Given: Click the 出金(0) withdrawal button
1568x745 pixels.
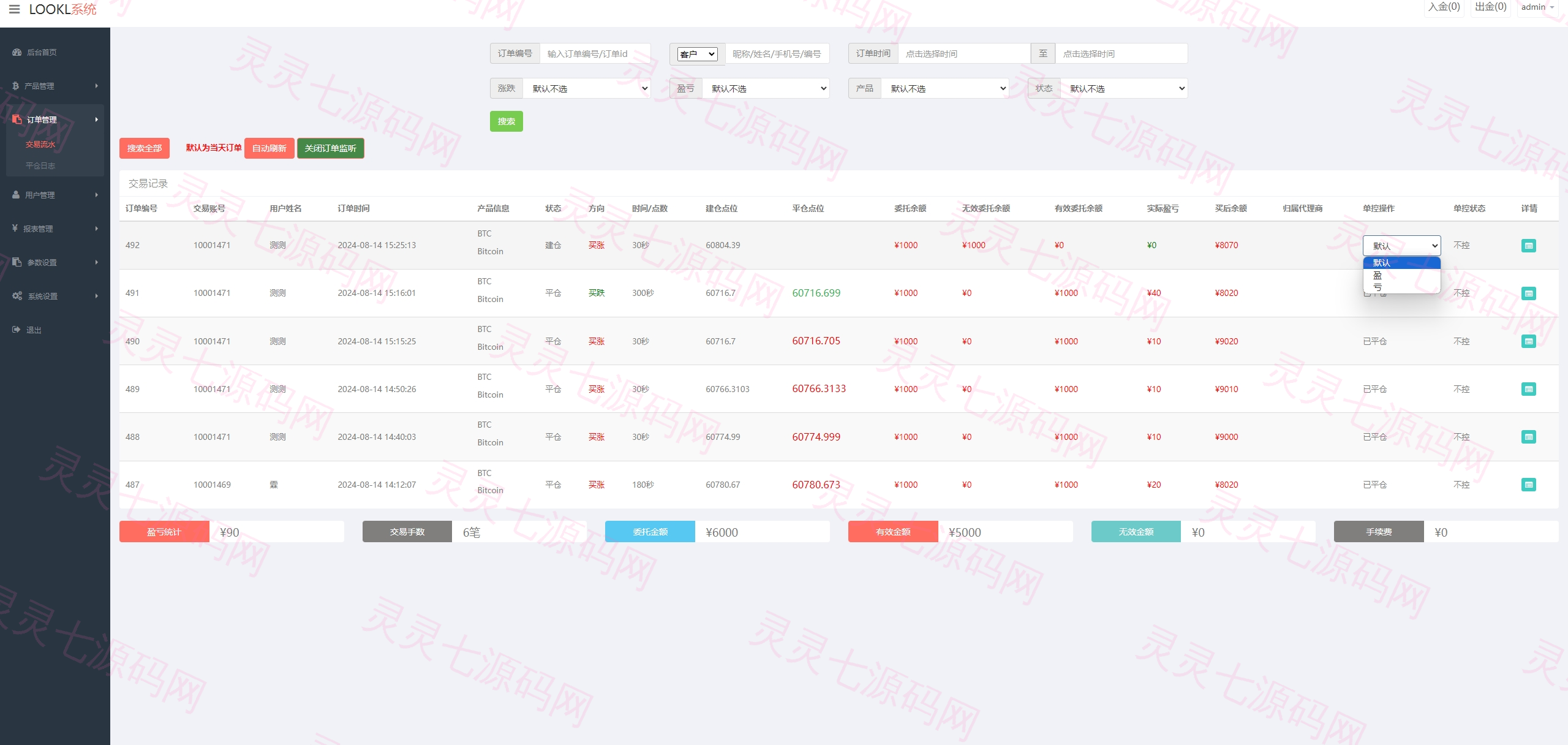Looking at the screenshot, I should point(1490,7).
